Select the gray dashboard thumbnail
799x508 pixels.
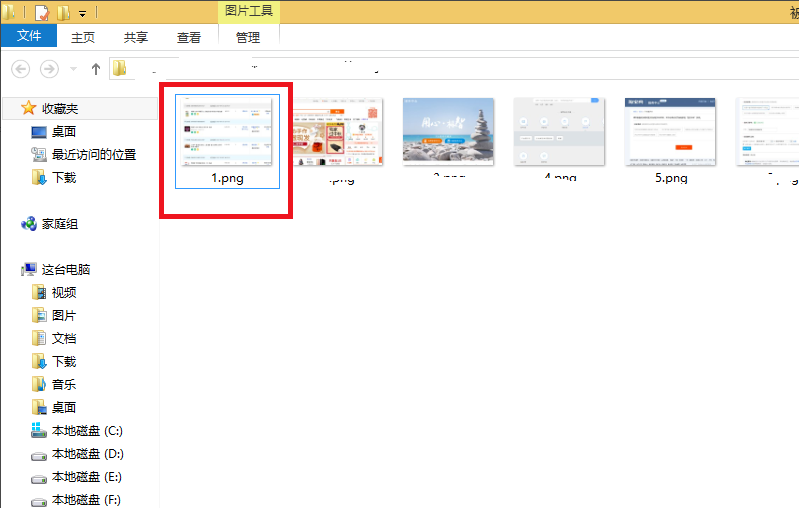tap(559, 131)
